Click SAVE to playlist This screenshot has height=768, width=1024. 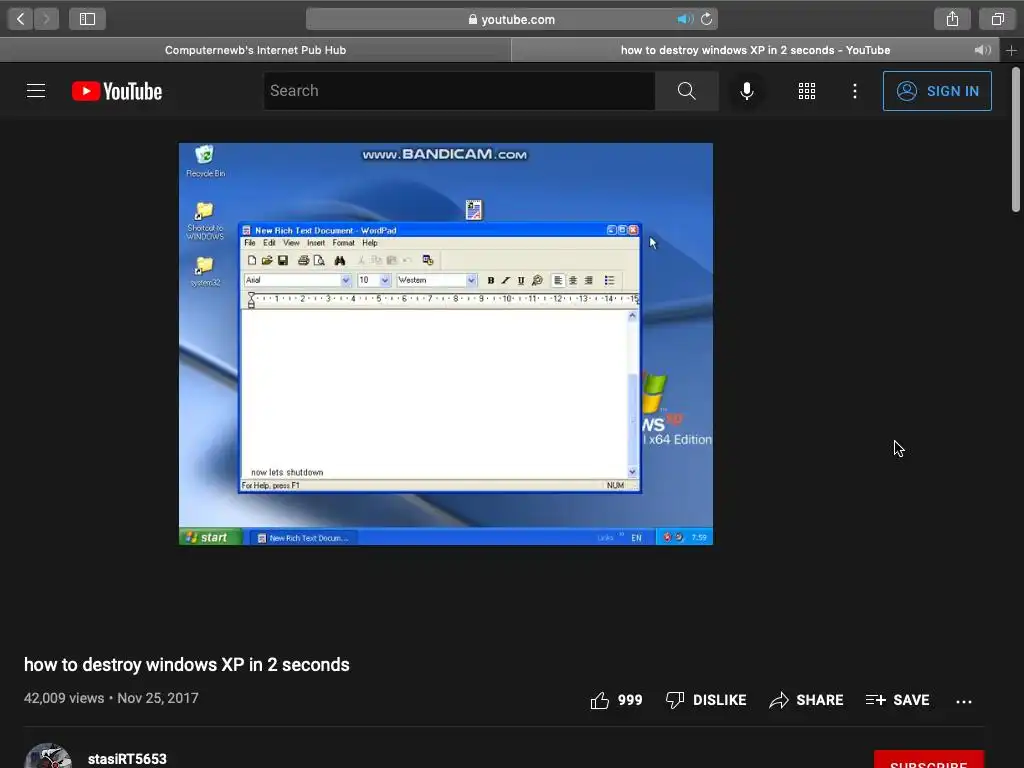click(x=897, y=700)
